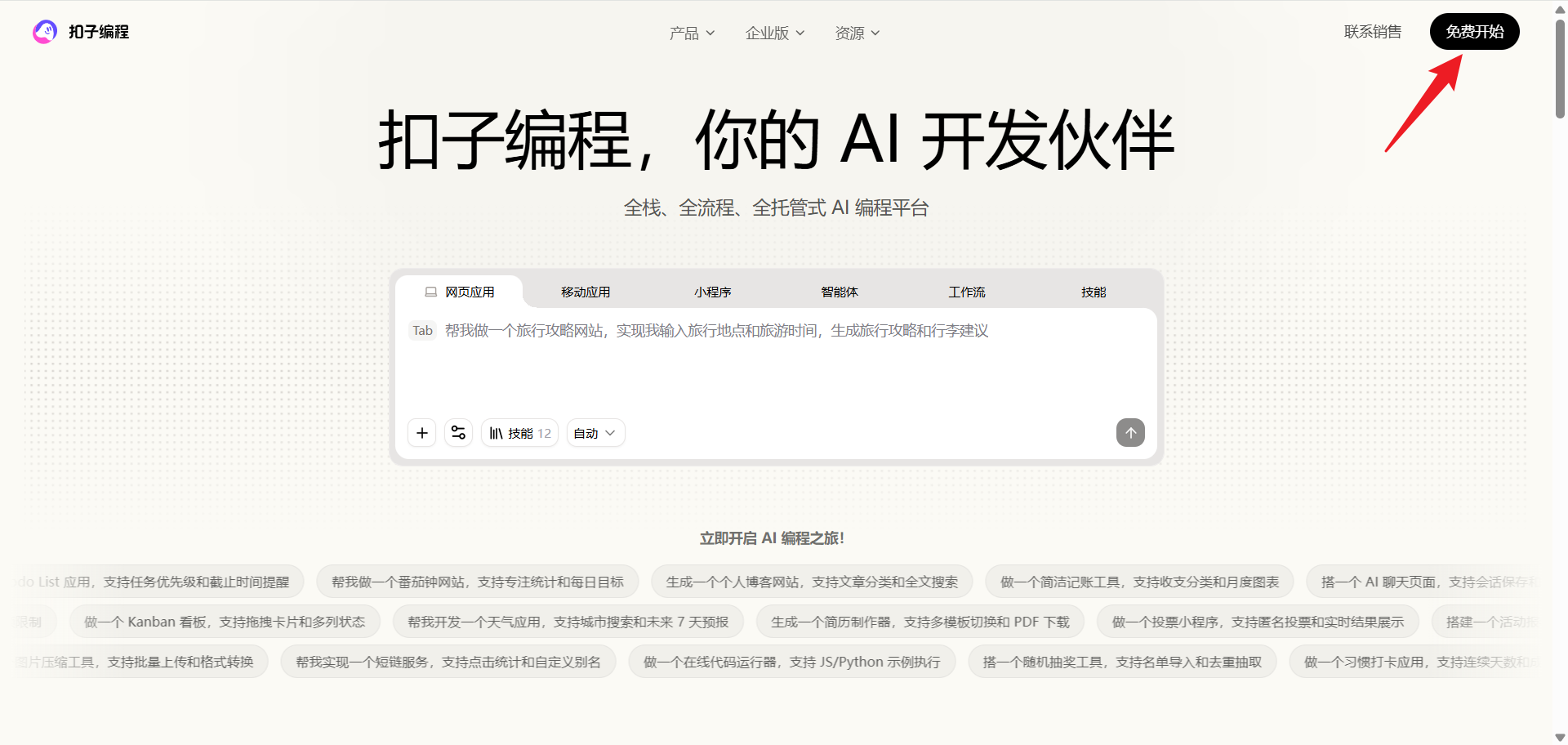Select the 个人博客网站 prompt suggestion
Image resolution: width=1568 pixels, height=745 pixels.
[812, 582]
